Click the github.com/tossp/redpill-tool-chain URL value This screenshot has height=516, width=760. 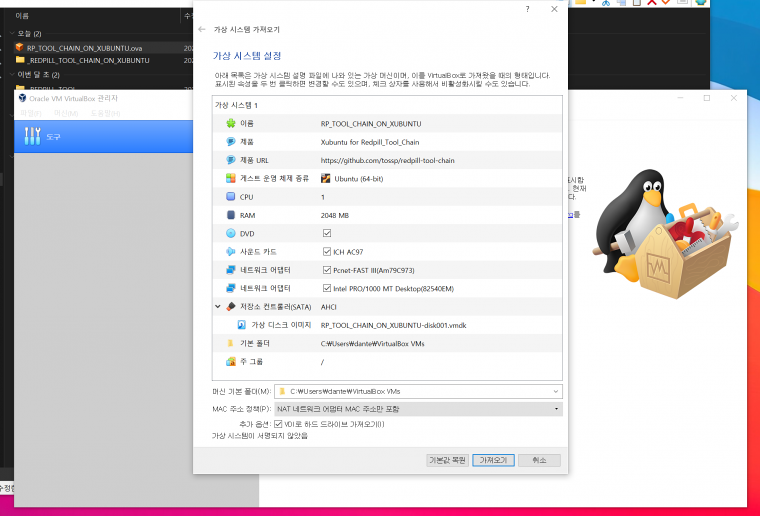387,160
